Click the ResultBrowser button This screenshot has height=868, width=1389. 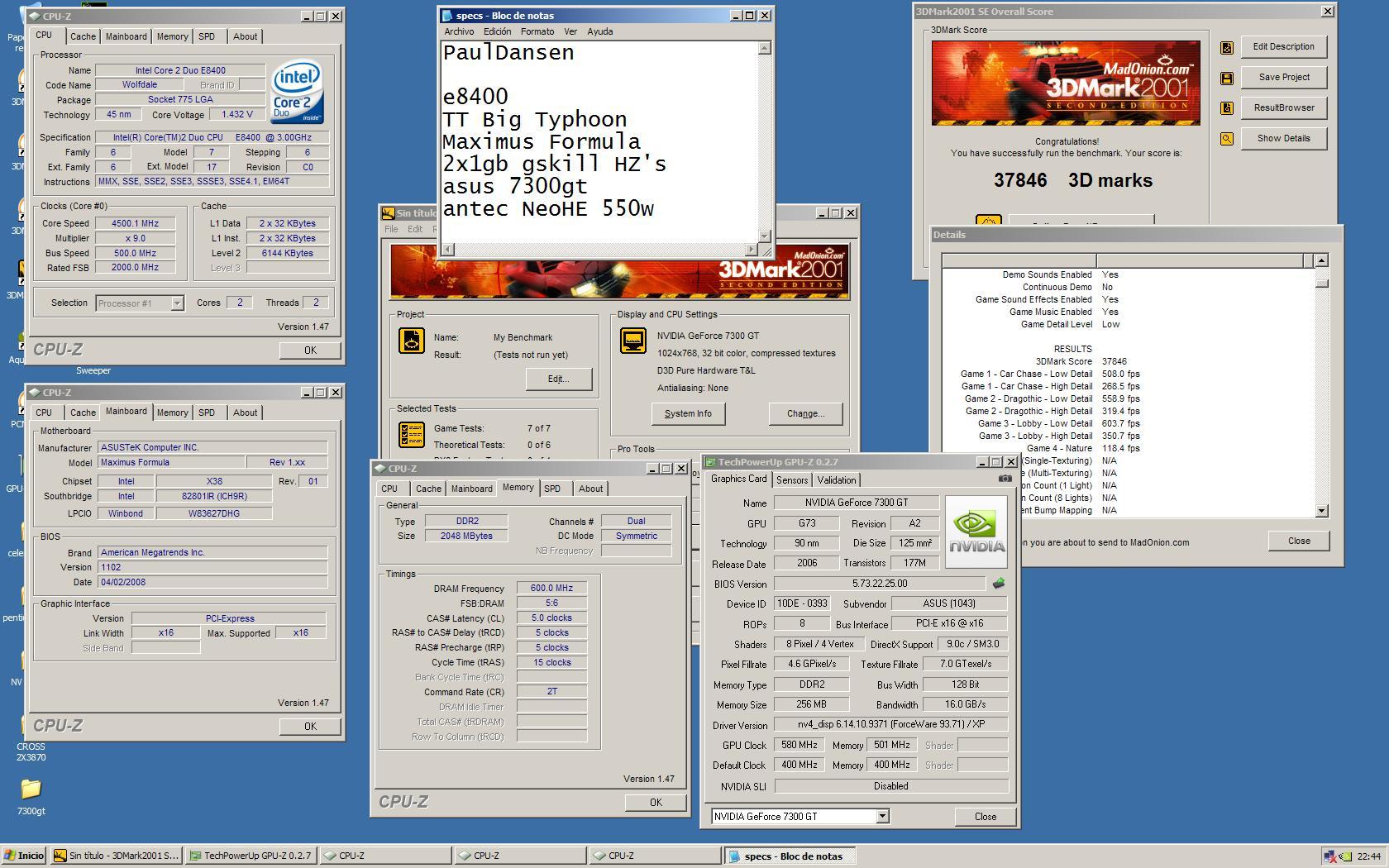(1283, 107)
